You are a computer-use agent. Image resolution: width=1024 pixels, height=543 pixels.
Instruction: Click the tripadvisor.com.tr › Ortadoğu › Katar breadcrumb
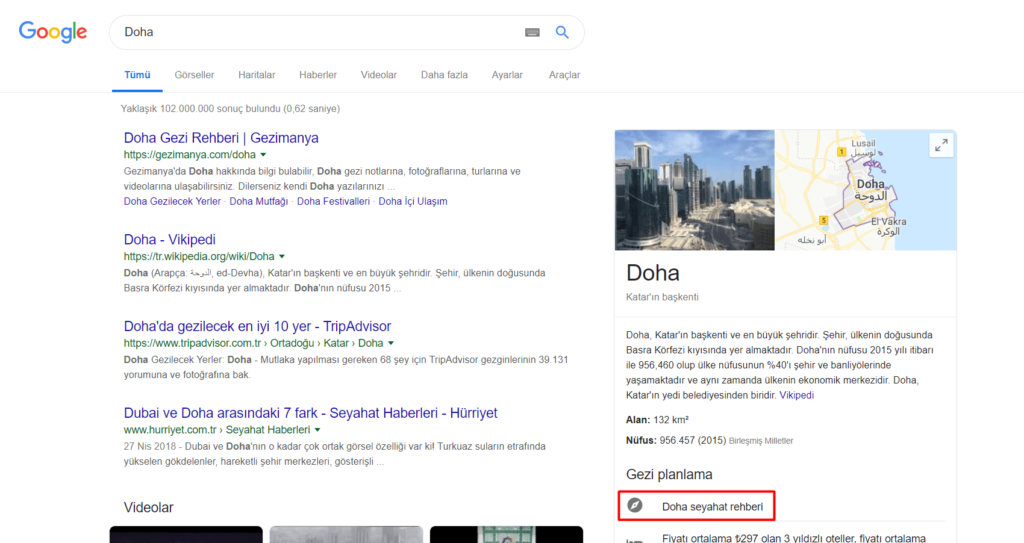[x=253, y=343]
